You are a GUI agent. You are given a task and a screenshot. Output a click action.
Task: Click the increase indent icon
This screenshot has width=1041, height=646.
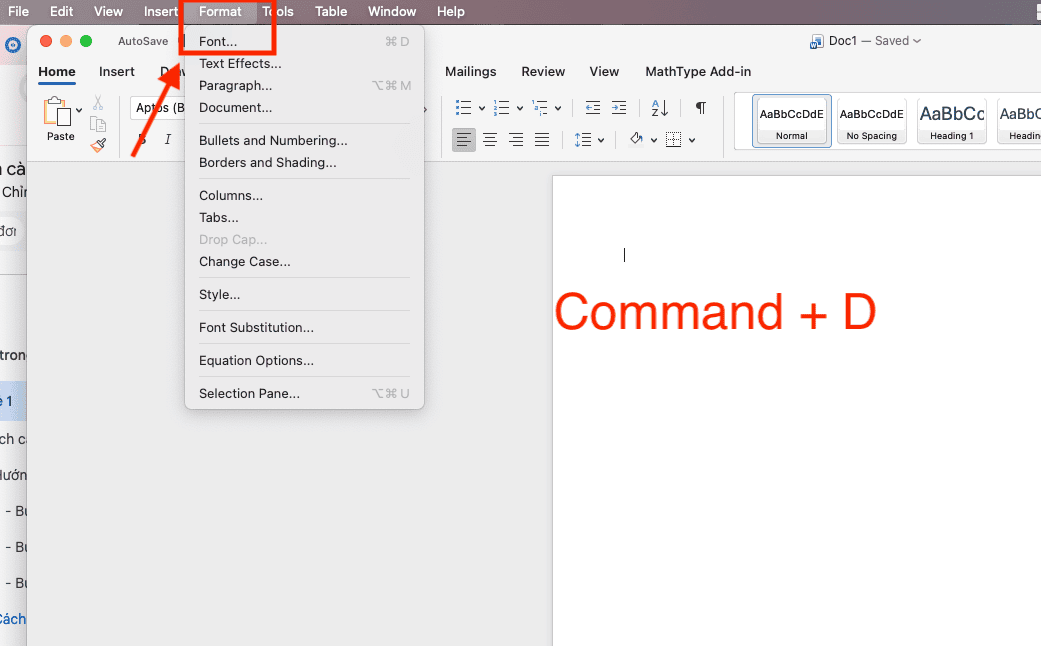click(619, 108)
